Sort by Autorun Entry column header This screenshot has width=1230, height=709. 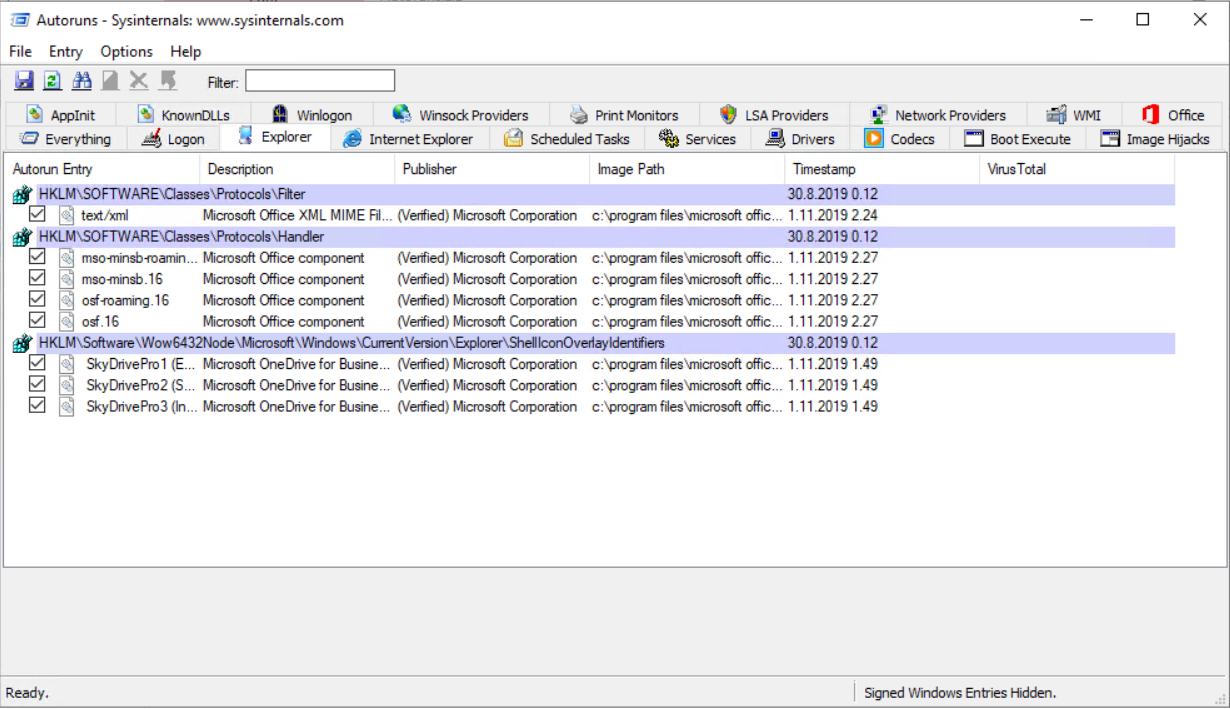click(x=102, y=169)
